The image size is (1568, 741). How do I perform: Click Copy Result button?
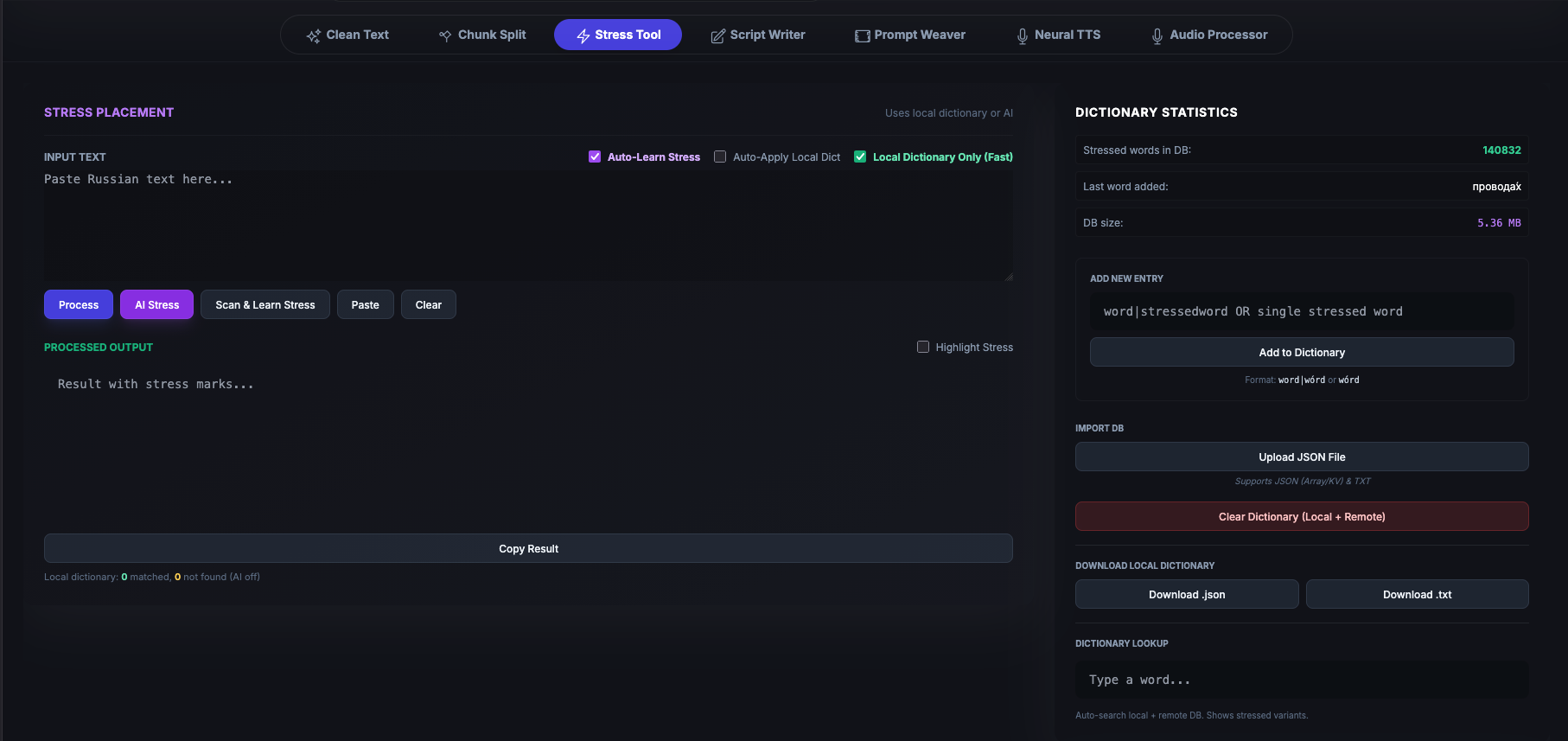click(528, 548)
